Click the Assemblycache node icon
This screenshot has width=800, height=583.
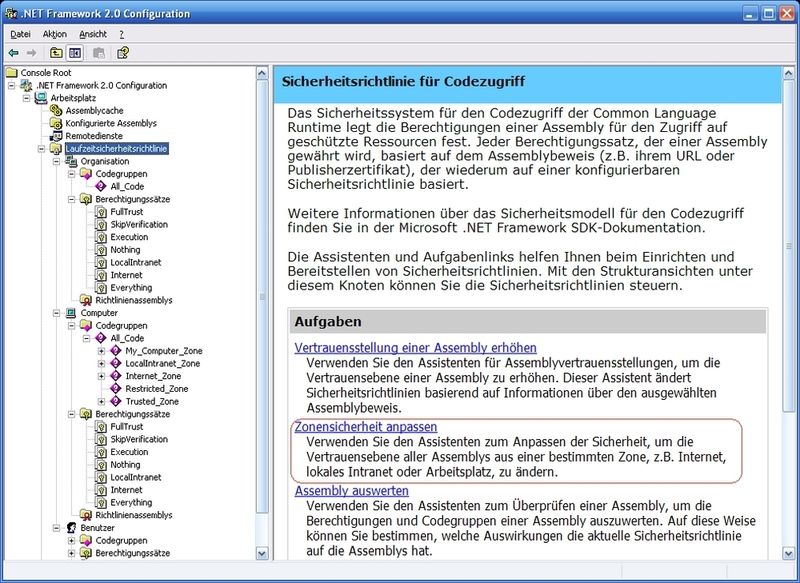[x=56, y=110]
